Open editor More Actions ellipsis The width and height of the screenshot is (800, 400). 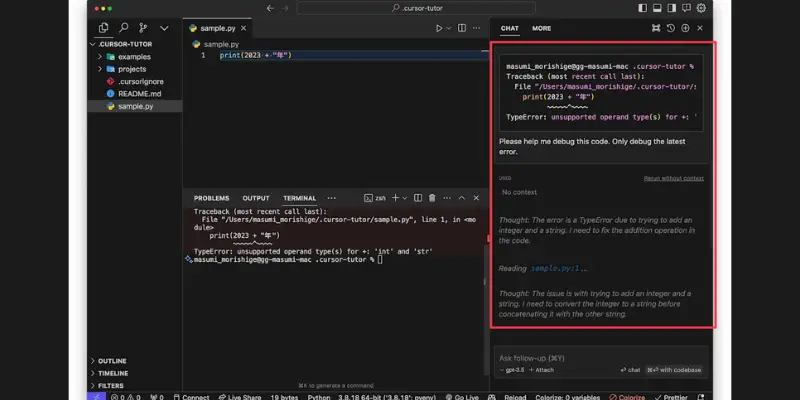[477, 29]
